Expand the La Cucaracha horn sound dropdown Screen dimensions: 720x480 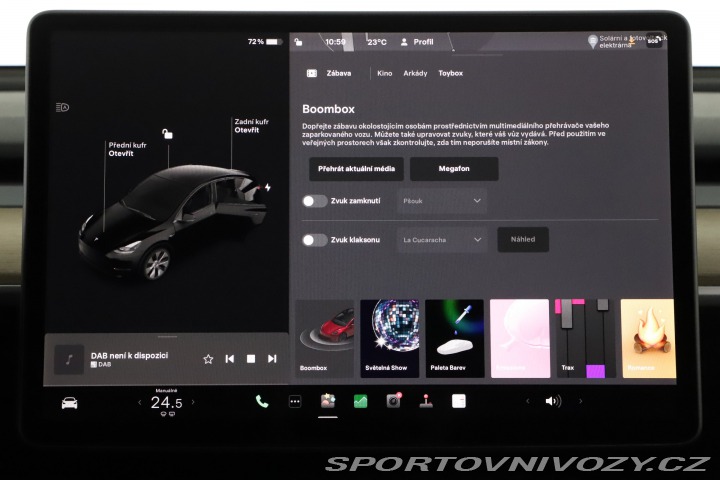(442, 240)
